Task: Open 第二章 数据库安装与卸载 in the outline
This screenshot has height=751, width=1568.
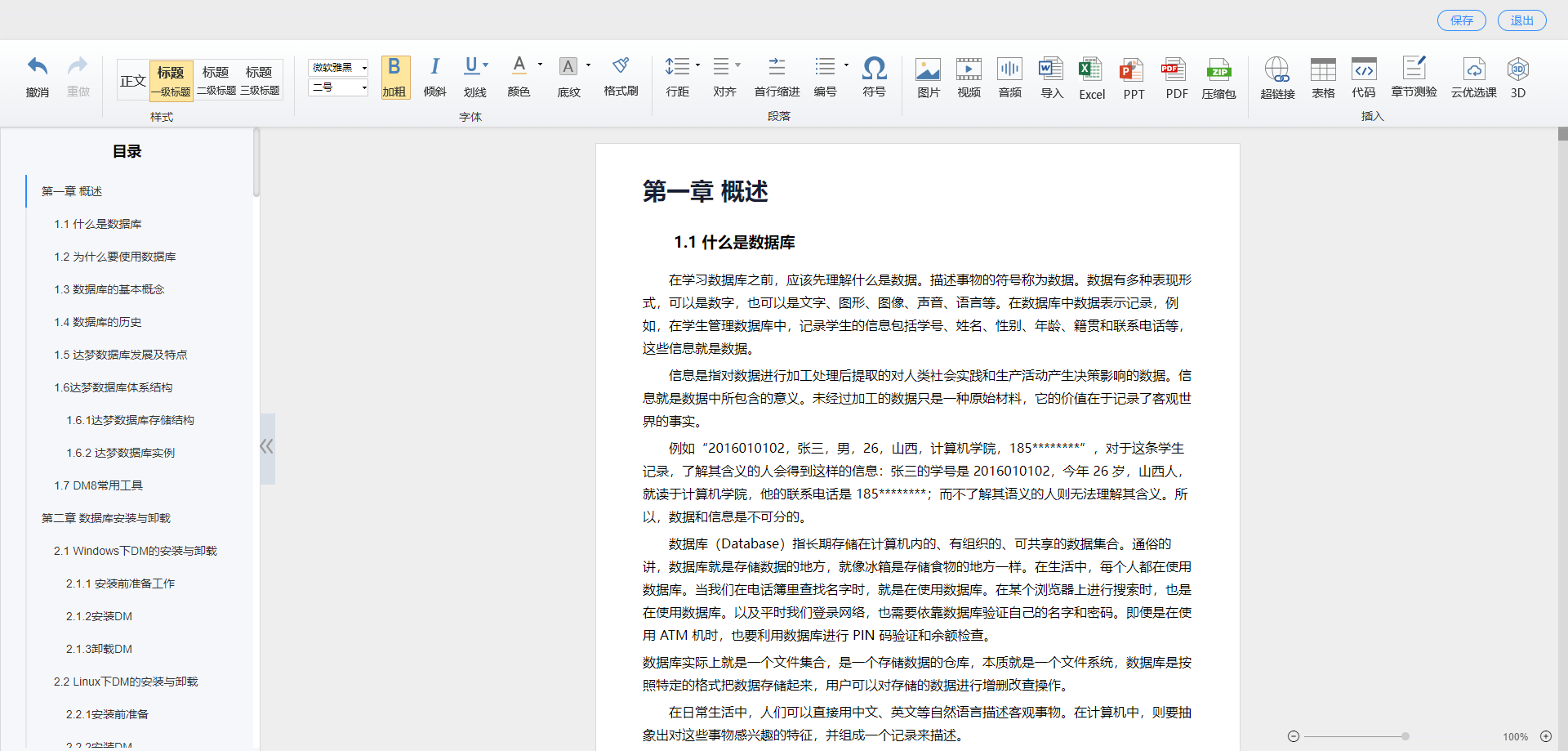Action: (106, 518)
